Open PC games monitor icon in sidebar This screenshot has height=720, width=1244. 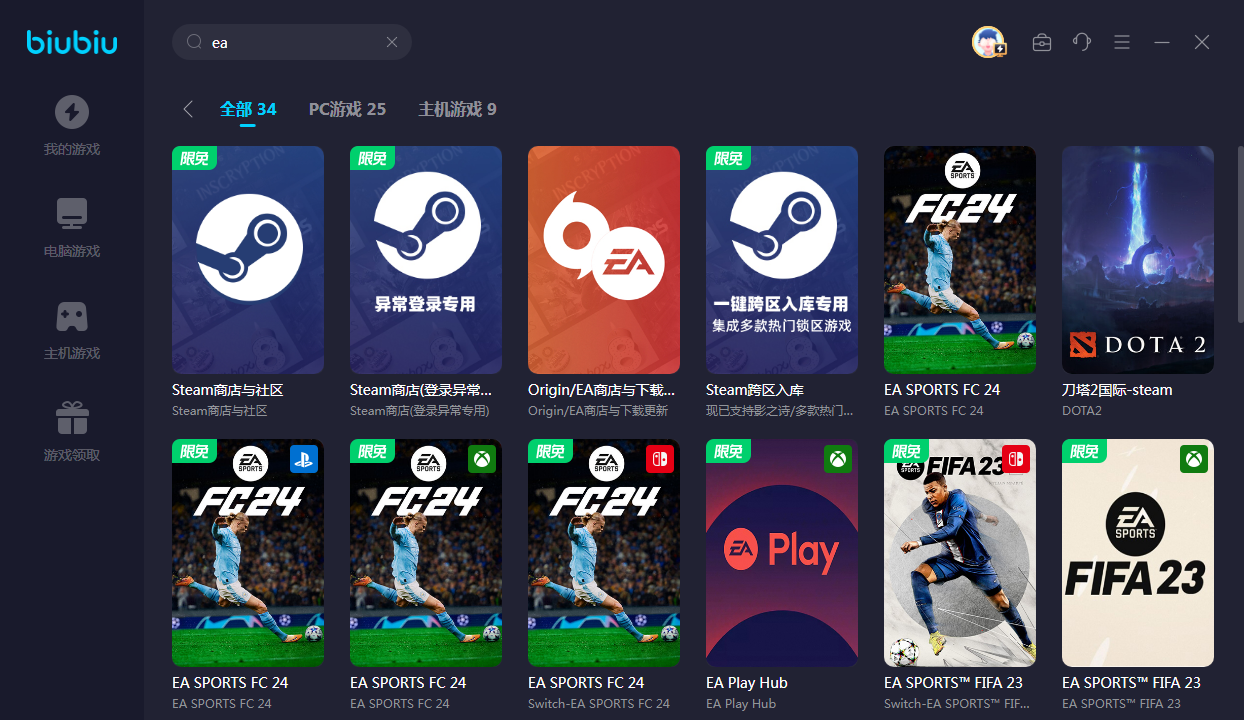[x=71, y=214]
